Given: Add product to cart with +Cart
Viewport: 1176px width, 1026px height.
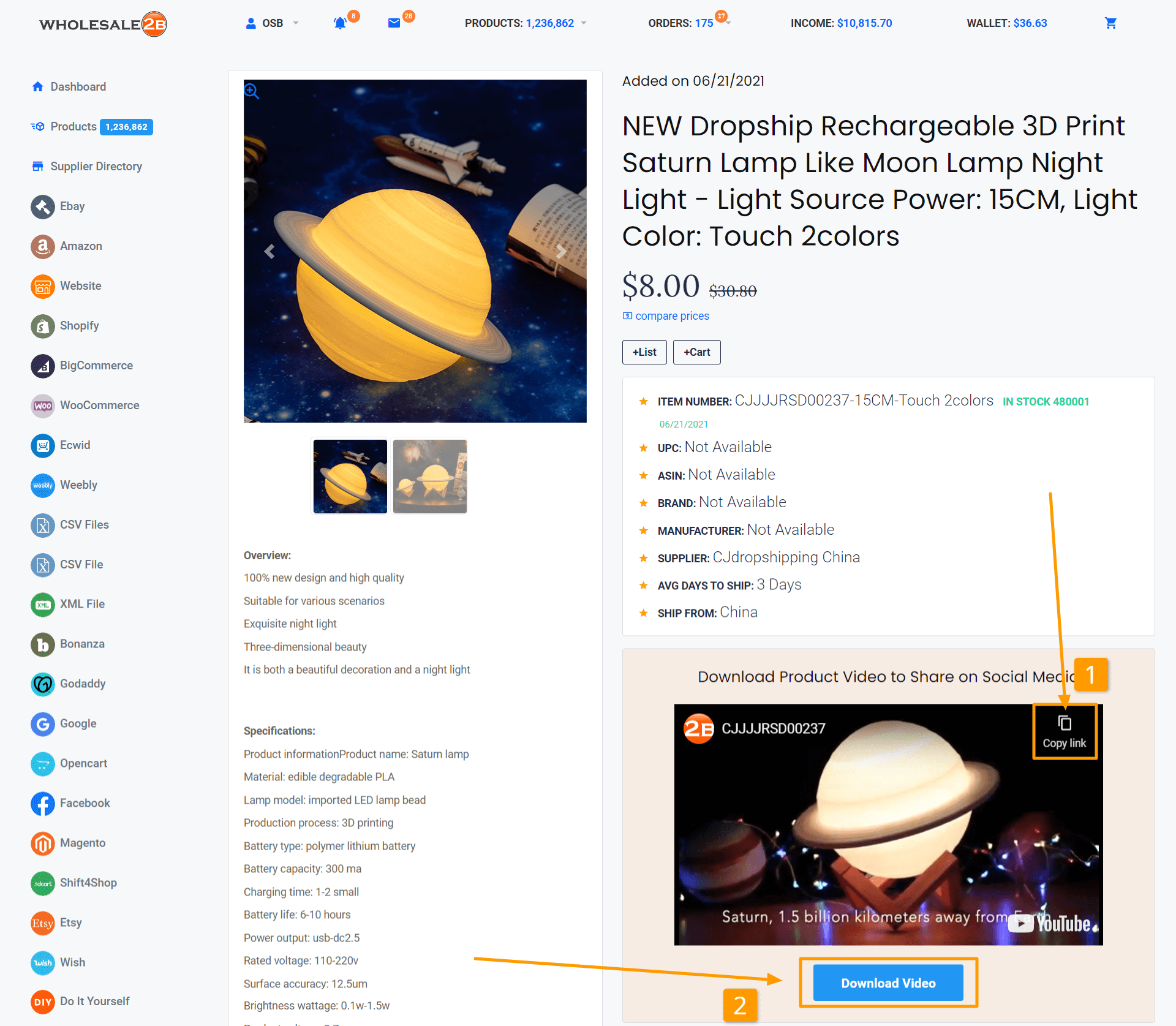Looking at the screenshot, I should (x=697, y=352).
